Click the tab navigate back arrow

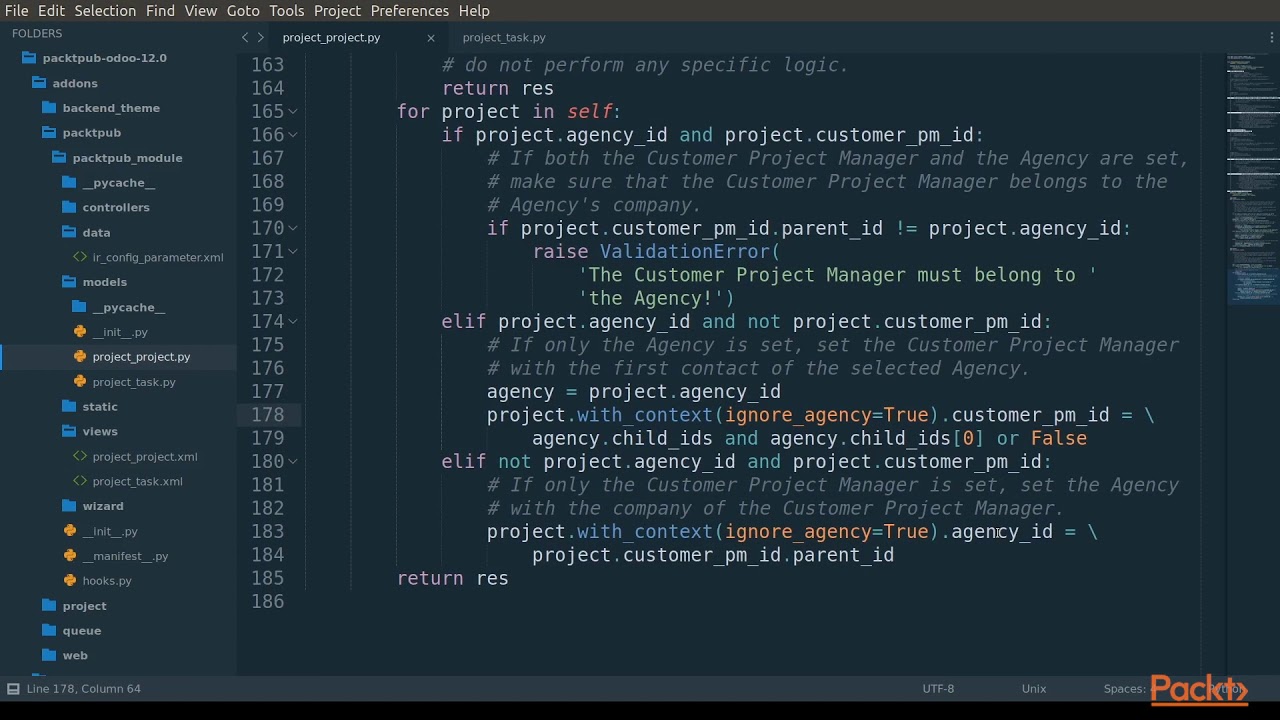[x=245, y=37]
